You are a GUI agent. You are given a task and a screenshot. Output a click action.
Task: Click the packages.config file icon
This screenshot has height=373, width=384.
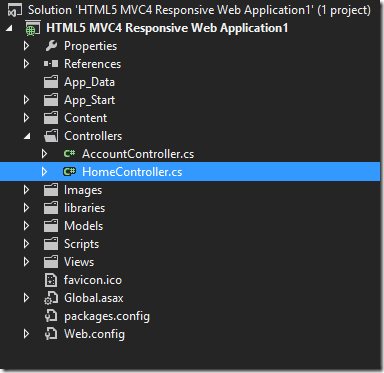pyautogui.click(x=51, y=316)
